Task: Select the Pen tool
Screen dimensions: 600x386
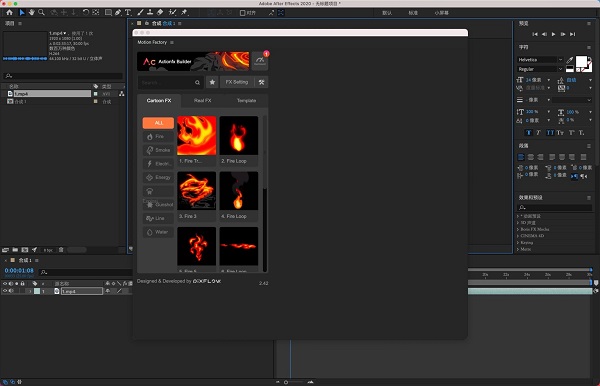Action: pos(118,13)
